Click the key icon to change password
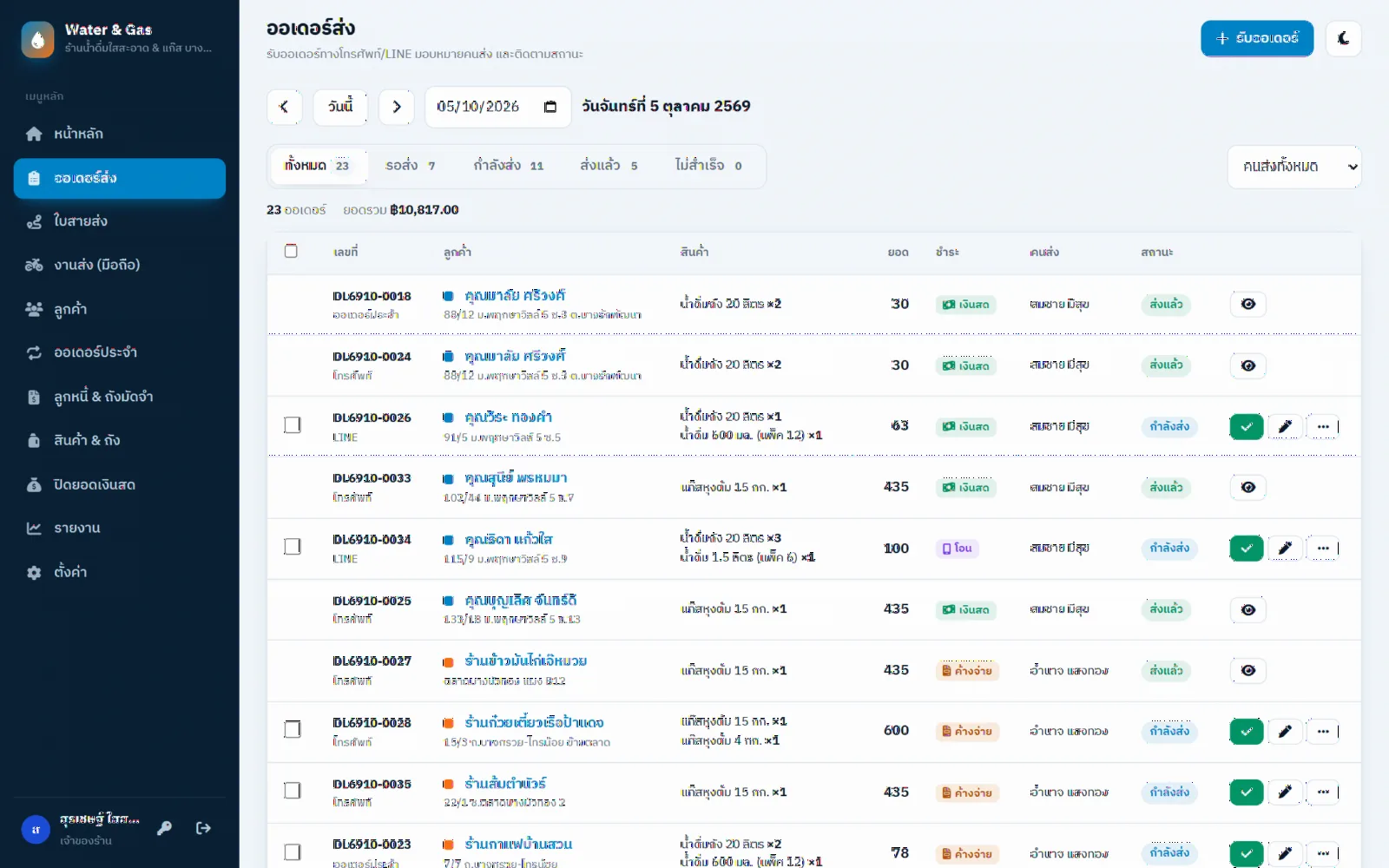This screenshot has width=1389, height=868. [164, 828]
